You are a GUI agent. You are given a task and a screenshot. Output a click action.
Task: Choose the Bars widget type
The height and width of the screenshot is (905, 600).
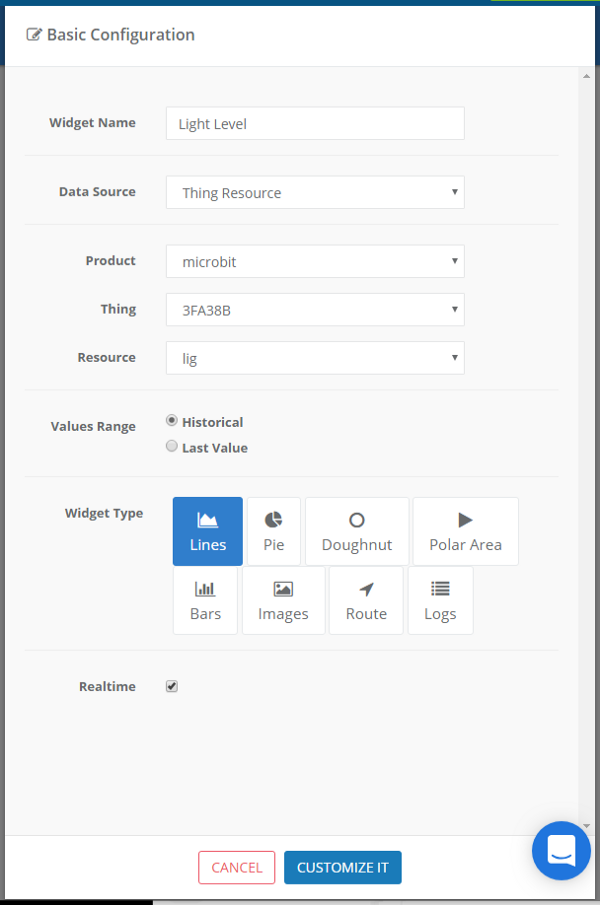[x=205, y=600]
